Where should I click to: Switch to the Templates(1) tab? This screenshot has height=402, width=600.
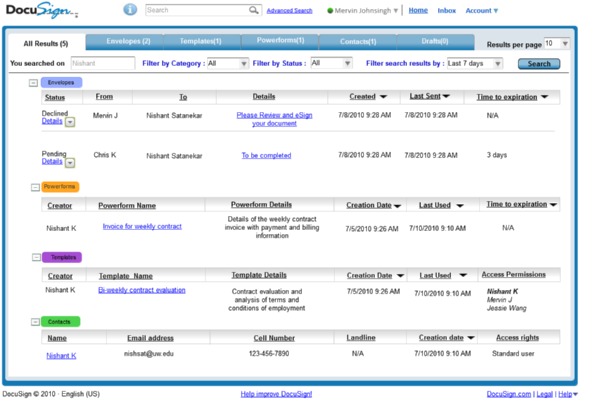tap(201, 42)
